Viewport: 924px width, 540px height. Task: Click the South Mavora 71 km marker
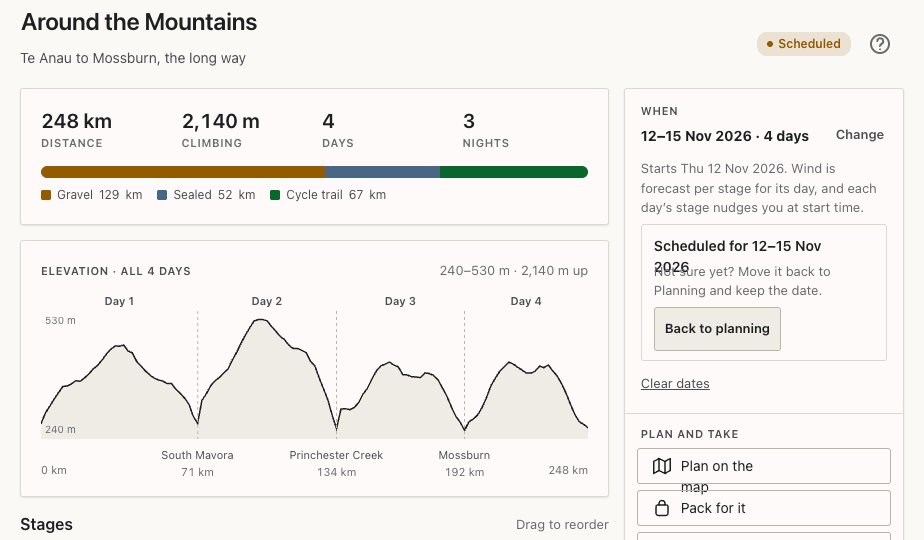pyautogui.click(x=197, y=463)
